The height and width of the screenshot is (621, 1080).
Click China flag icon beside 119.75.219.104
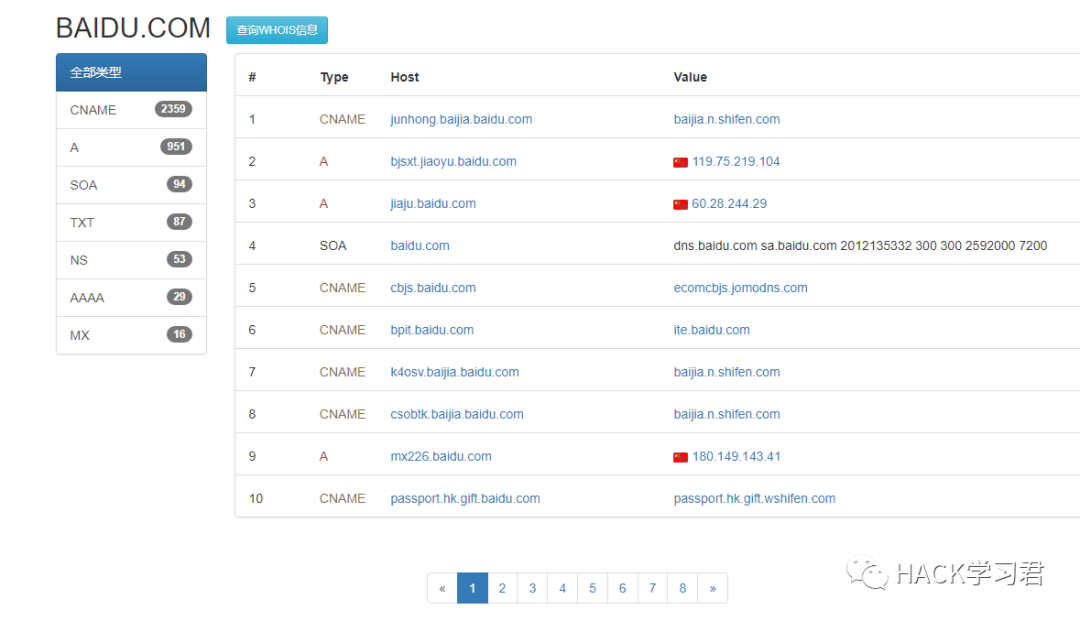pos(681,162)
